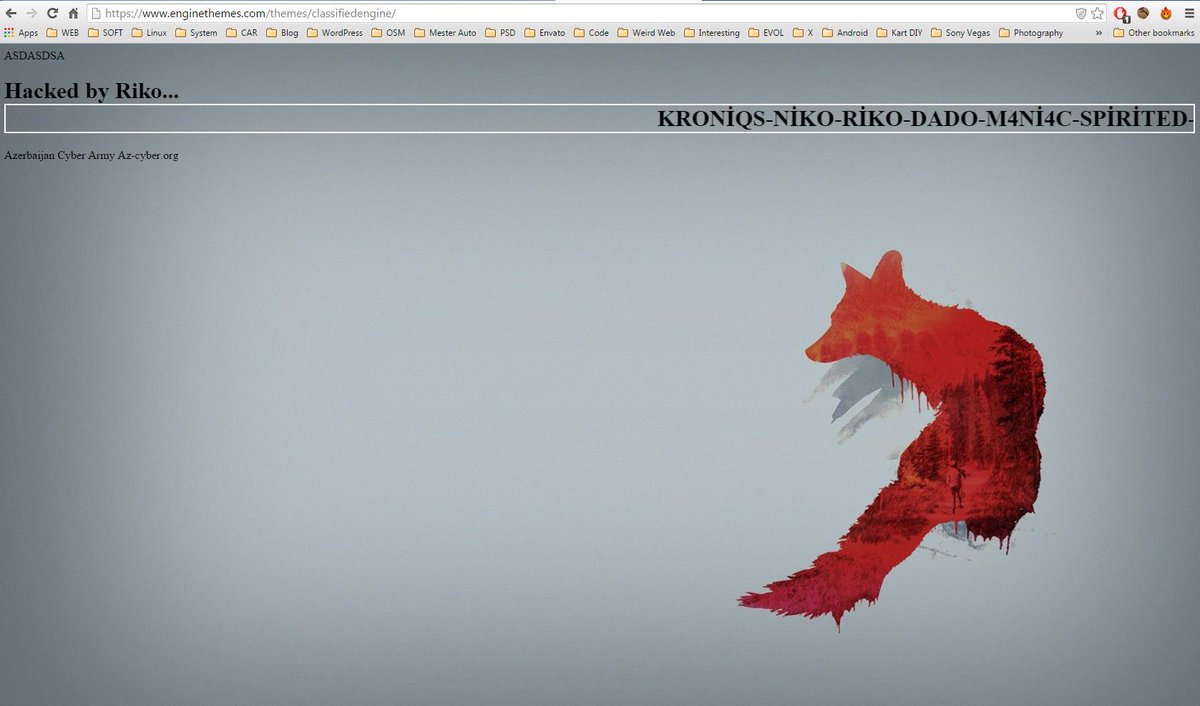Open the SOFT bookmarks folder
This screenshot has width=1200, height=706.
click(106, 33)
